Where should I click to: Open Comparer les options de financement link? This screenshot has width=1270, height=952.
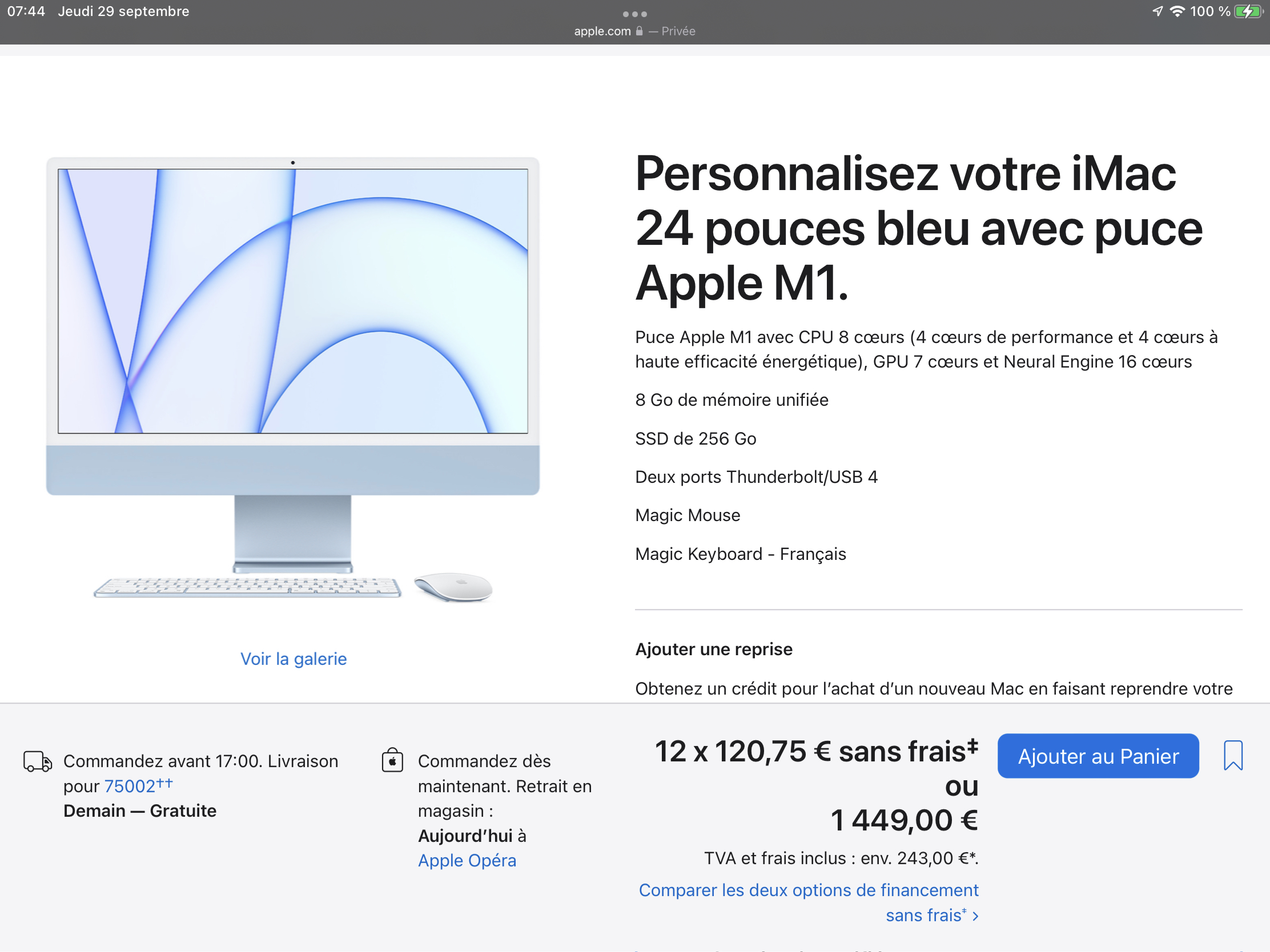tap(809, 890)
